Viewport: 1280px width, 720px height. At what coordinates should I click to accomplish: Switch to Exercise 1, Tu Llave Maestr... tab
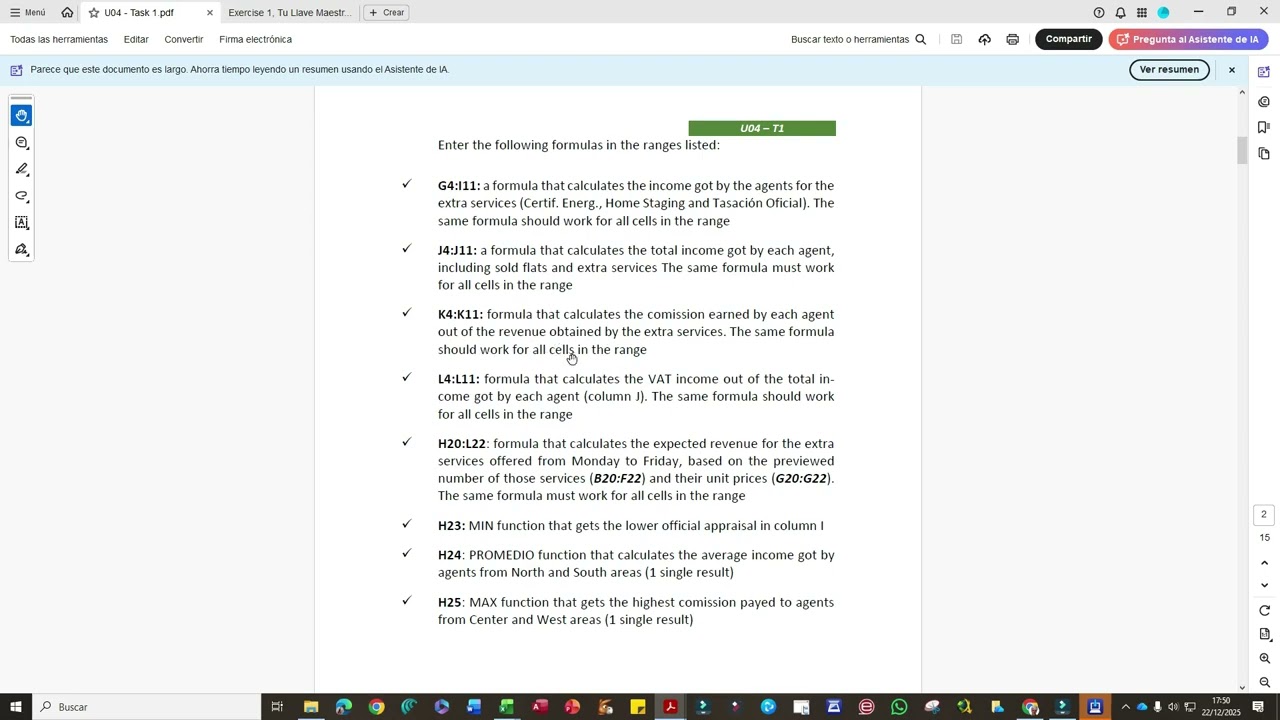point(290,13)
